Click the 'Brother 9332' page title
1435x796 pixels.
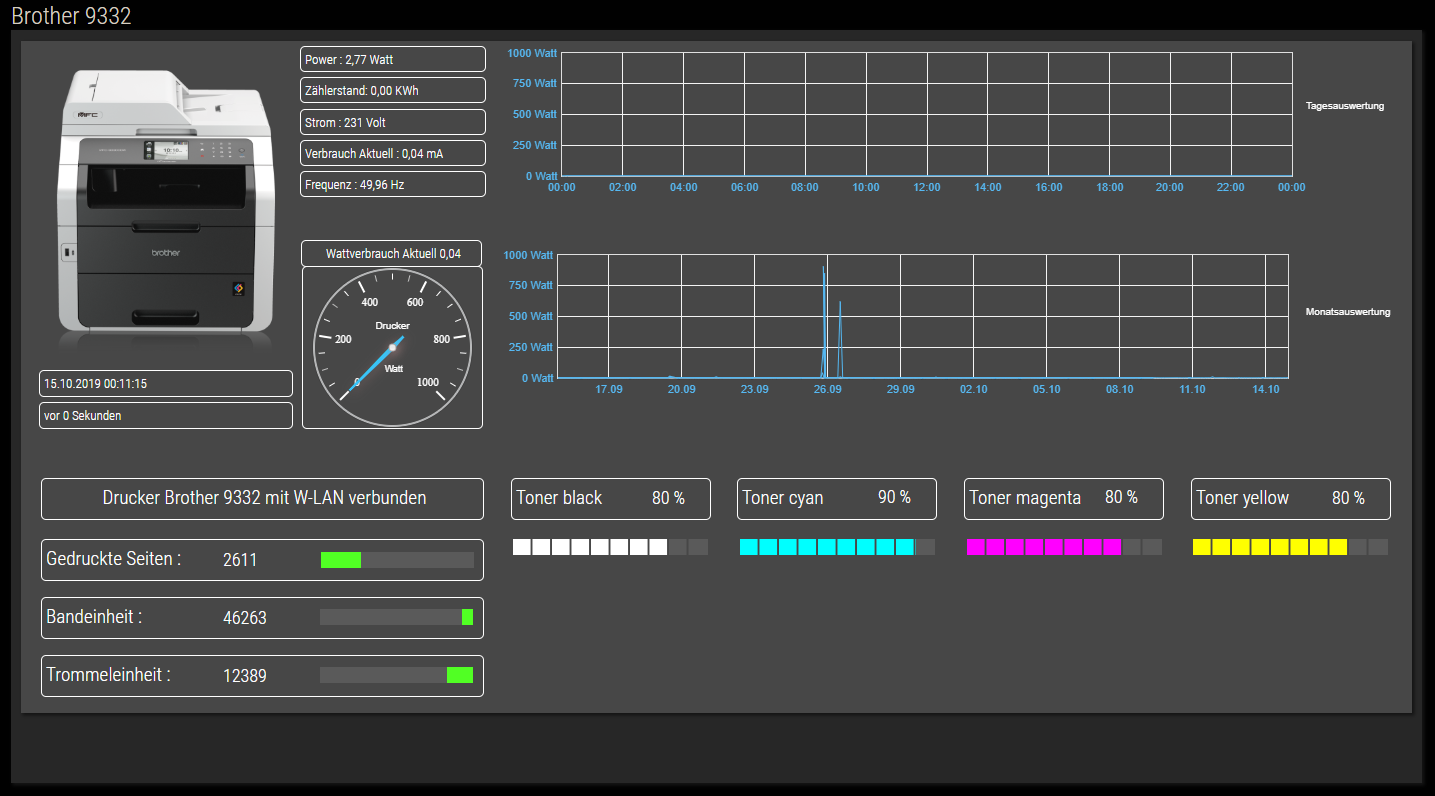click(x=71, y=16)
